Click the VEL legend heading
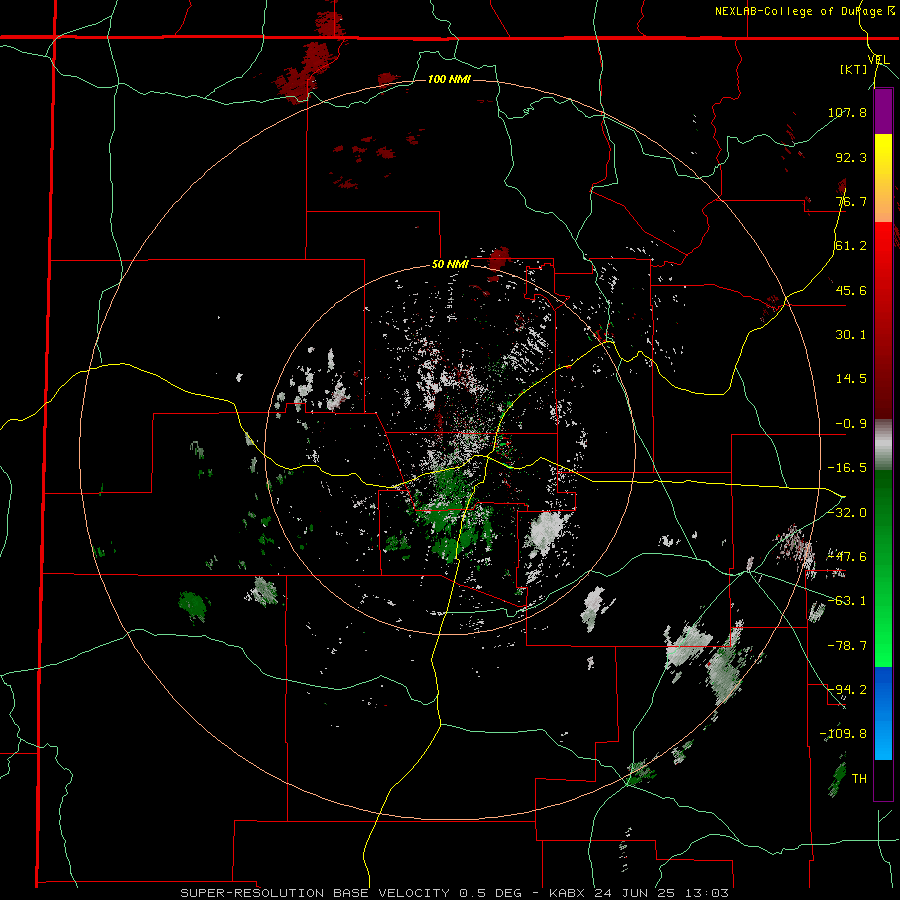The height and width of the screenshot is (900, 900). pyautogui.click(x=878, y=60)
